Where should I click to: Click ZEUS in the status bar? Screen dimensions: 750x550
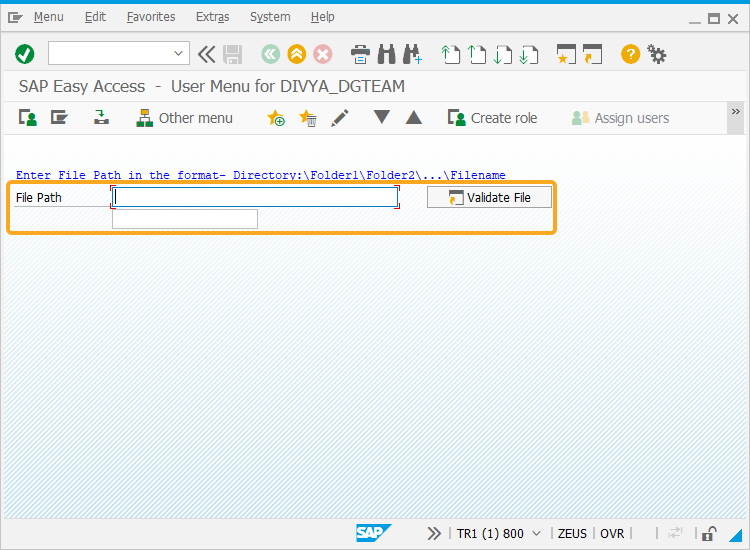point(572,533)
